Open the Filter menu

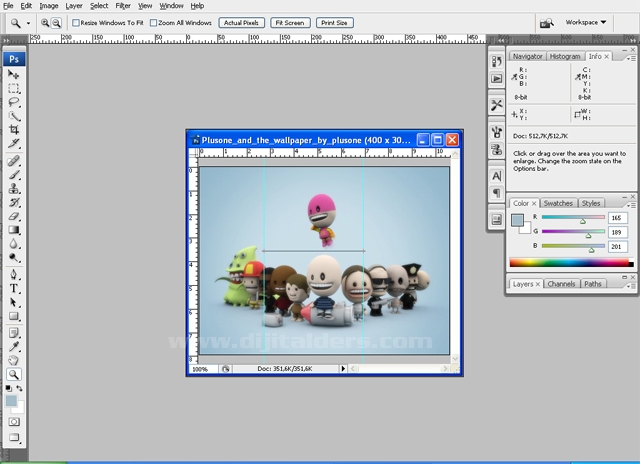123,6
